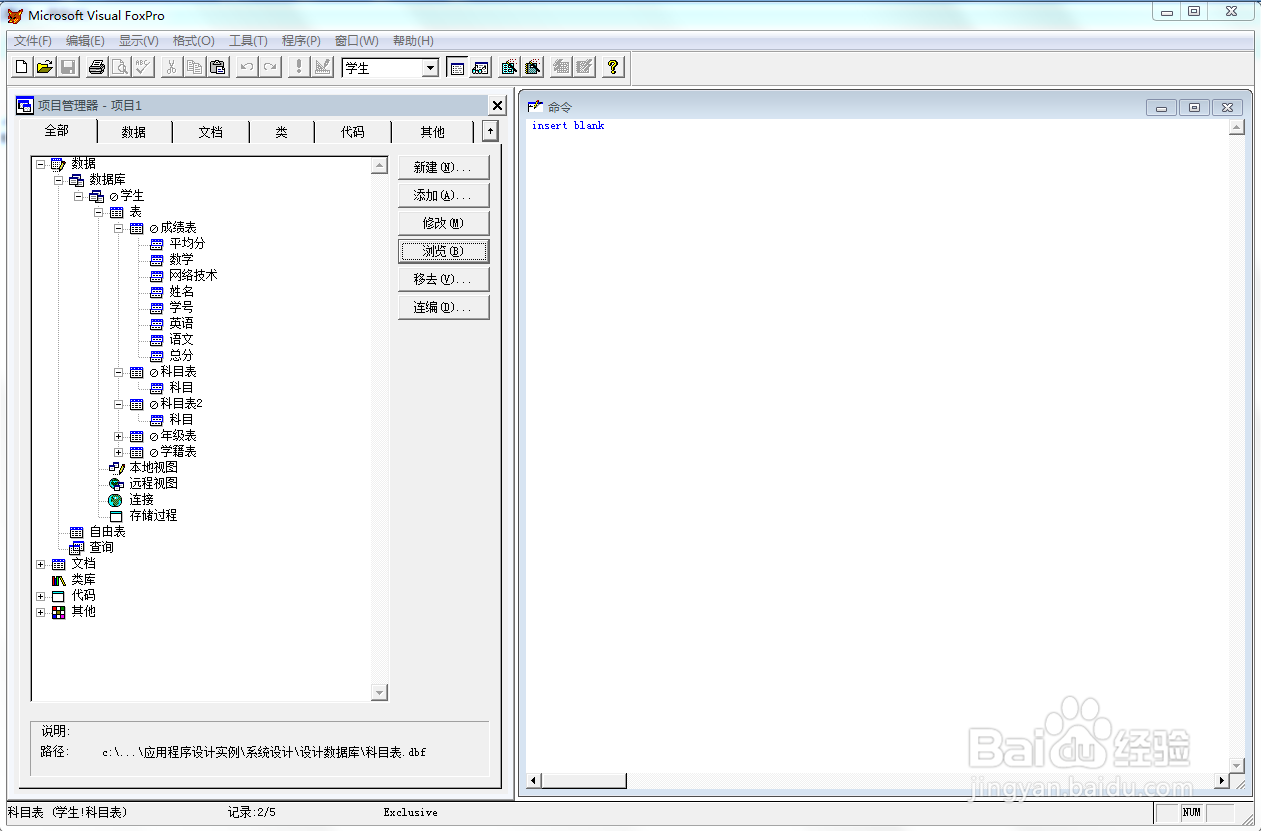
Task: Click the Paste clipboard toolbar icon
Action: click(x=218, y=67)
